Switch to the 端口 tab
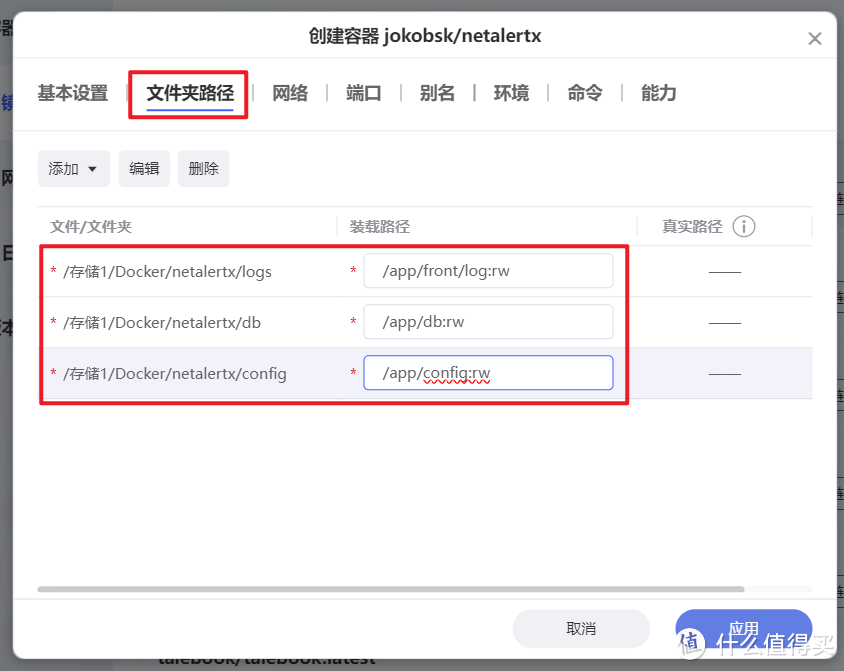This screenshot has height=671, width=844. [x=363, y=93]
